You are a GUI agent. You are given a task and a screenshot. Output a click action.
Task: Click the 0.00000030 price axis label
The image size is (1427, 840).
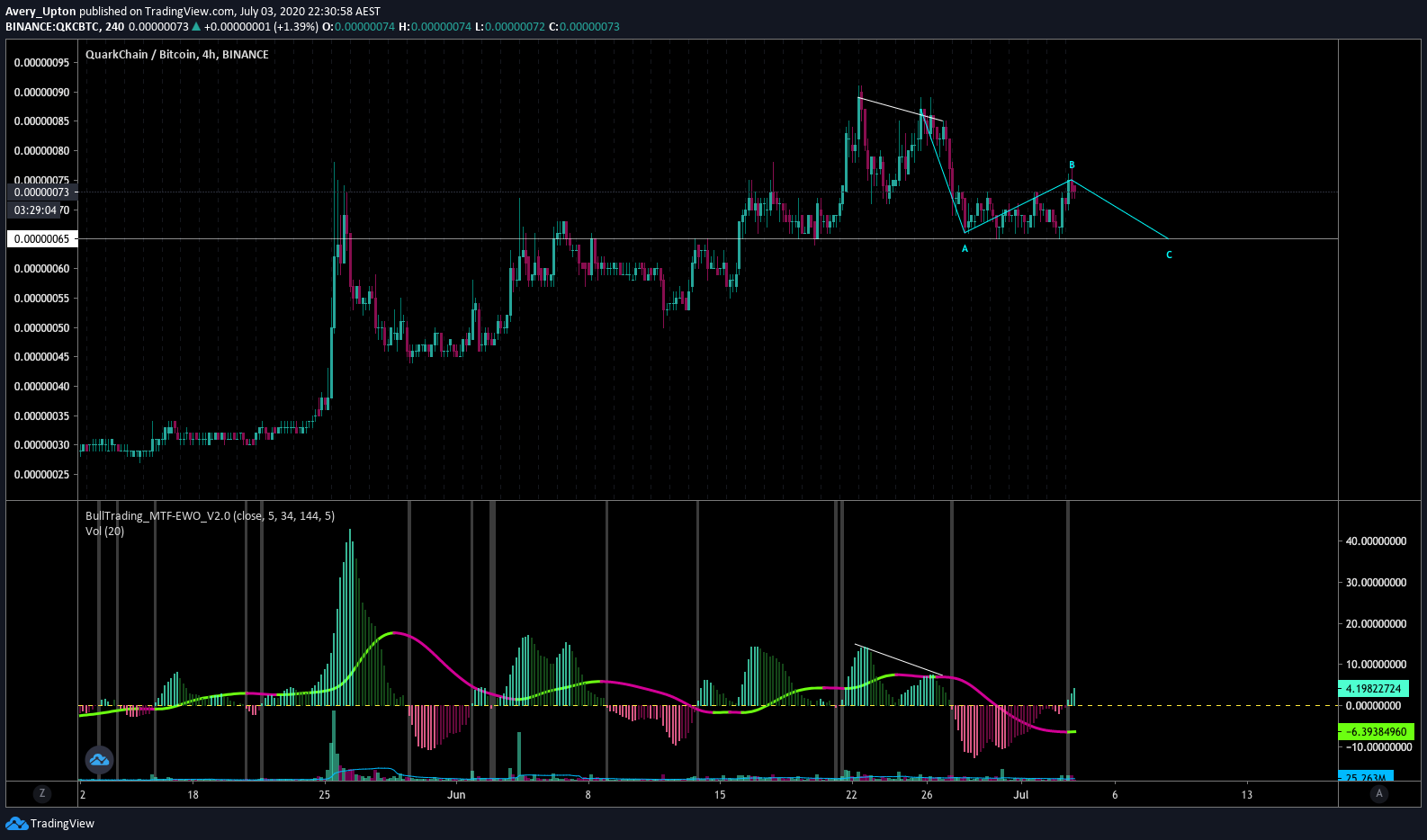pos(41,445)
